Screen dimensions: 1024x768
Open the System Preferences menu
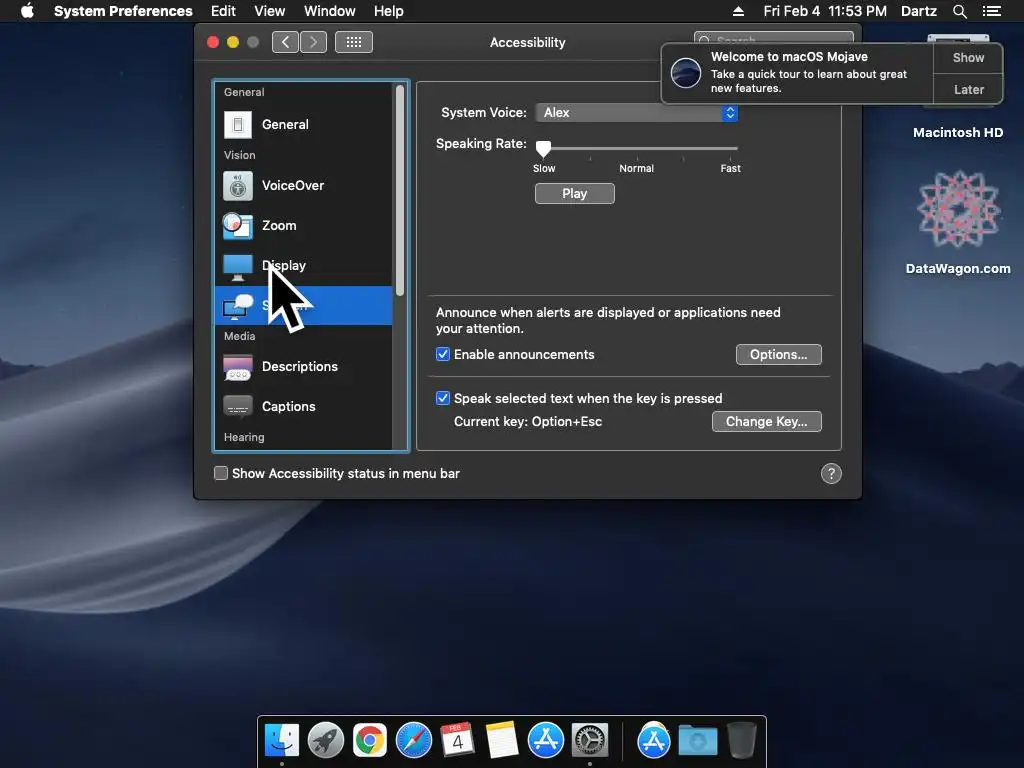123,11
